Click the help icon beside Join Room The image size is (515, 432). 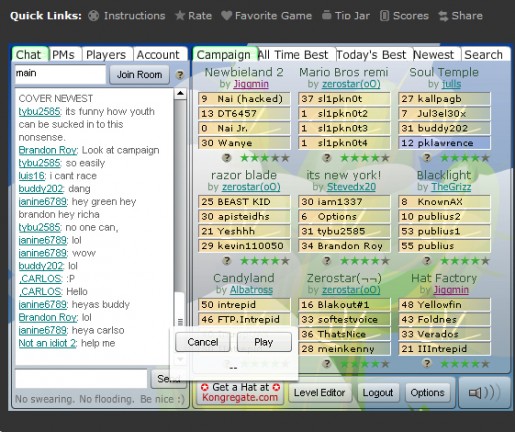tap(180, 75)
